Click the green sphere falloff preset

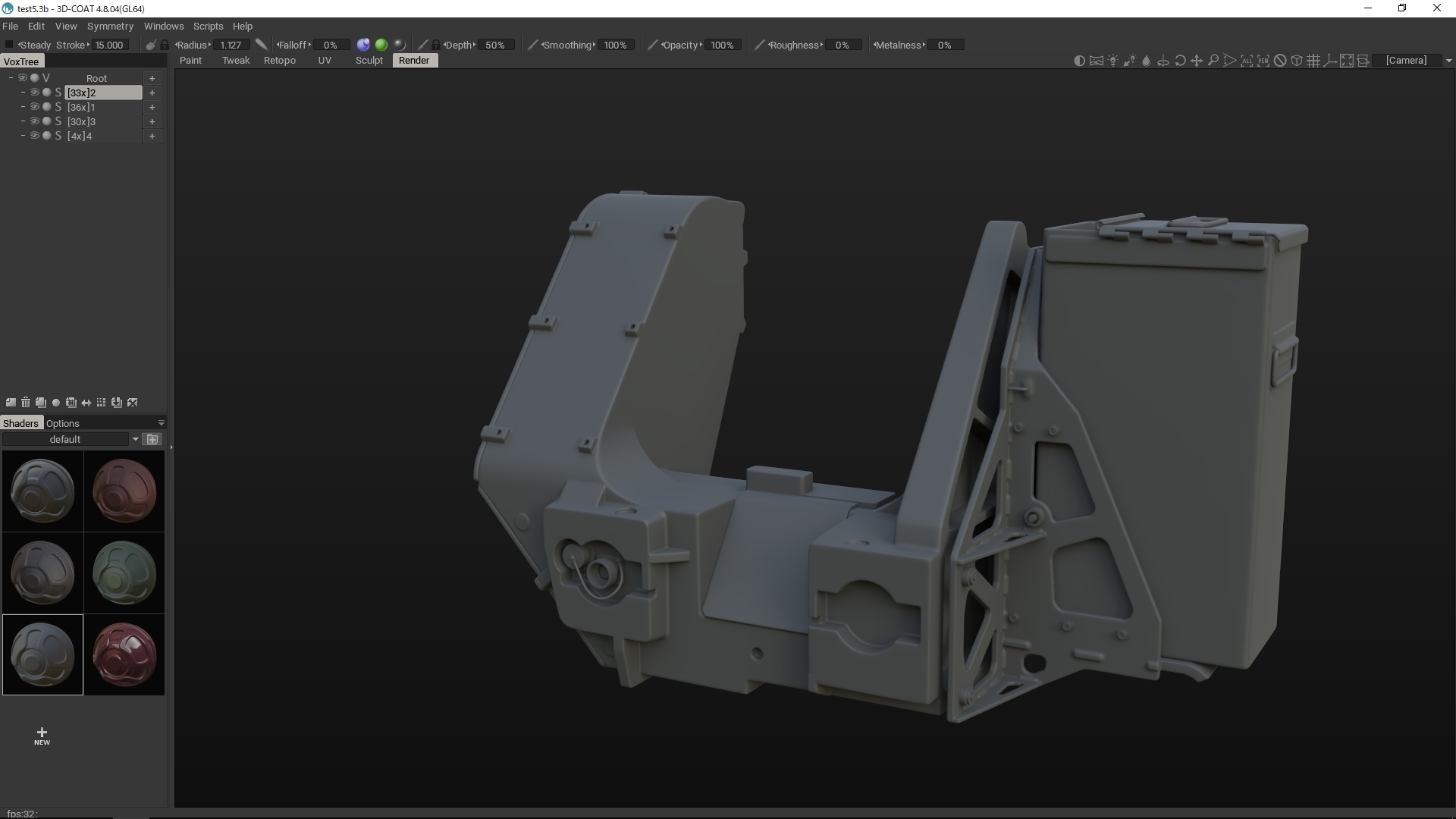(381, 45)
